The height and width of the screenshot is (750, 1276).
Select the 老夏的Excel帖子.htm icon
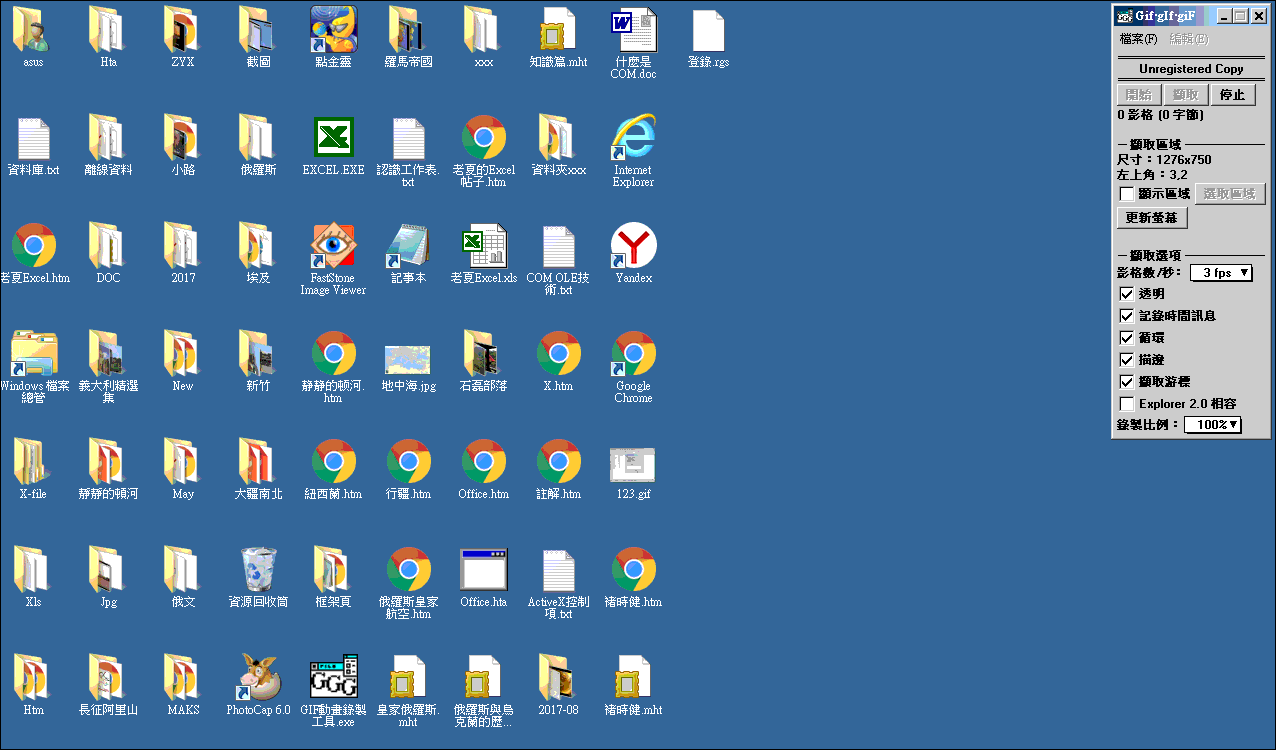[483, 138]
